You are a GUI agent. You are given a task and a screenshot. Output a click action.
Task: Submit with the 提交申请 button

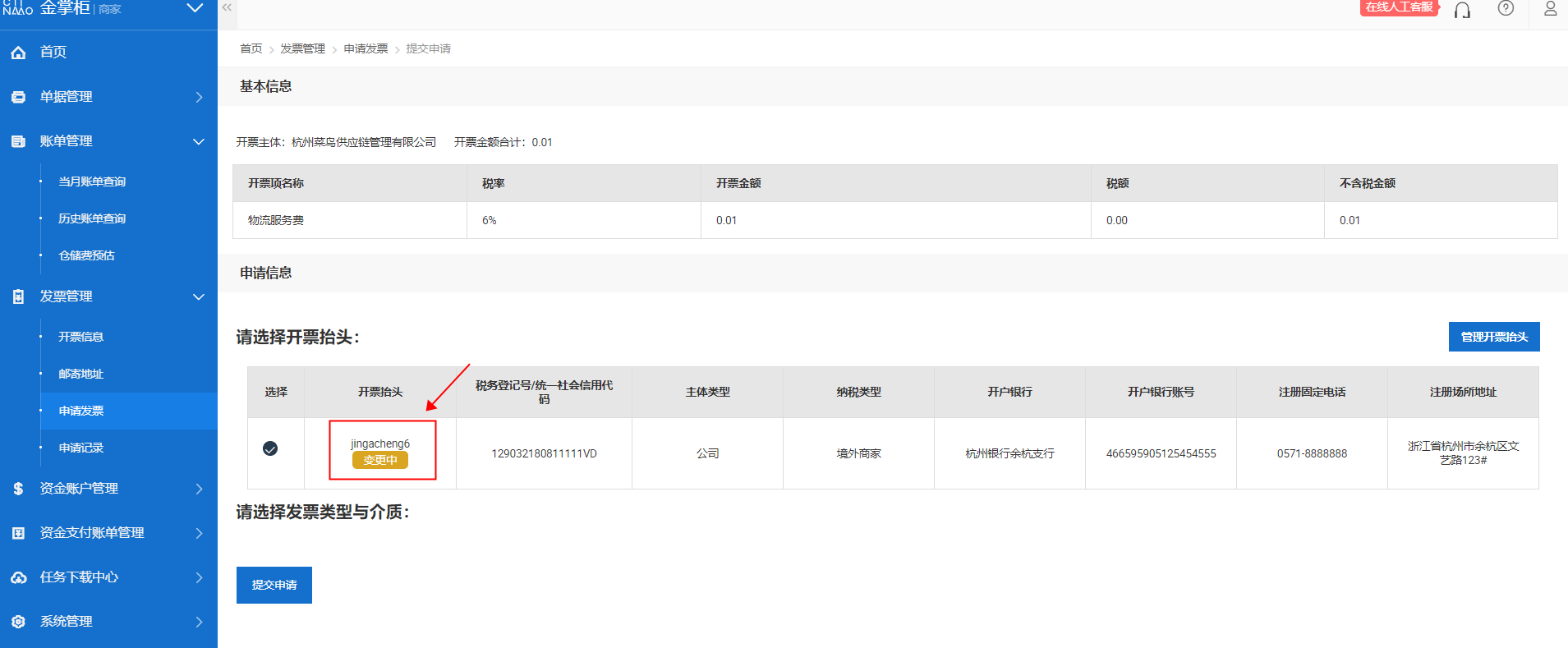(274, 585)
